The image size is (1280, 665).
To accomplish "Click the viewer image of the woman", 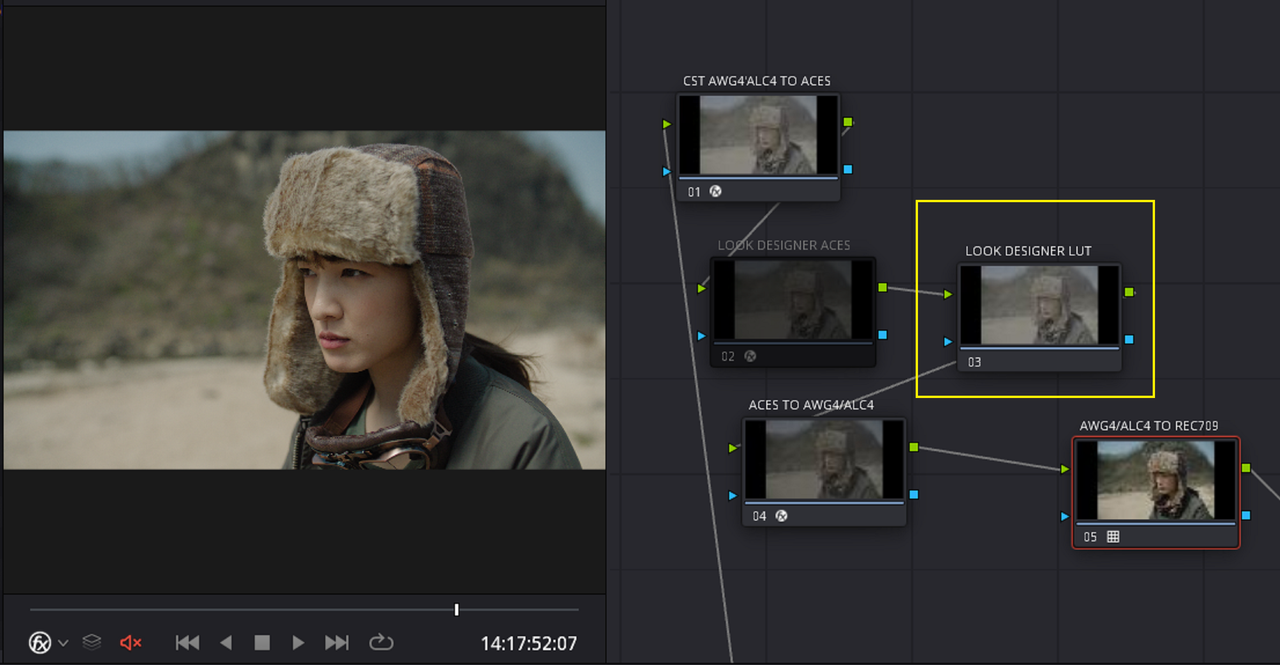I will click(305, 300).
